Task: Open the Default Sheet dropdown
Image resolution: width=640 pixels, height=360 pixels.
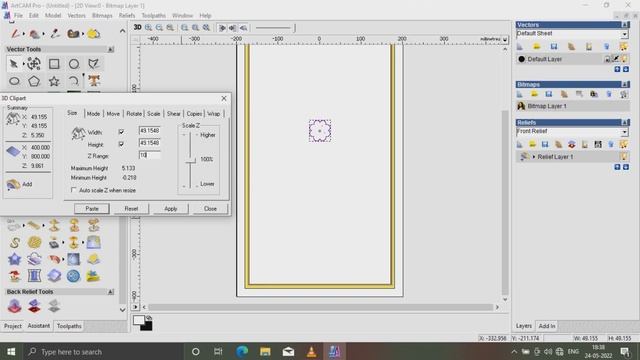Action: [624, 34]
